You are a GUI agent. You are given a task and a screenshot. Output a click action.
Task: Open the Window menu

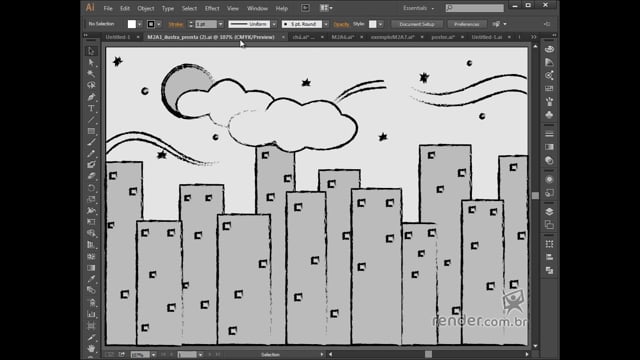[x=257, y=8]
